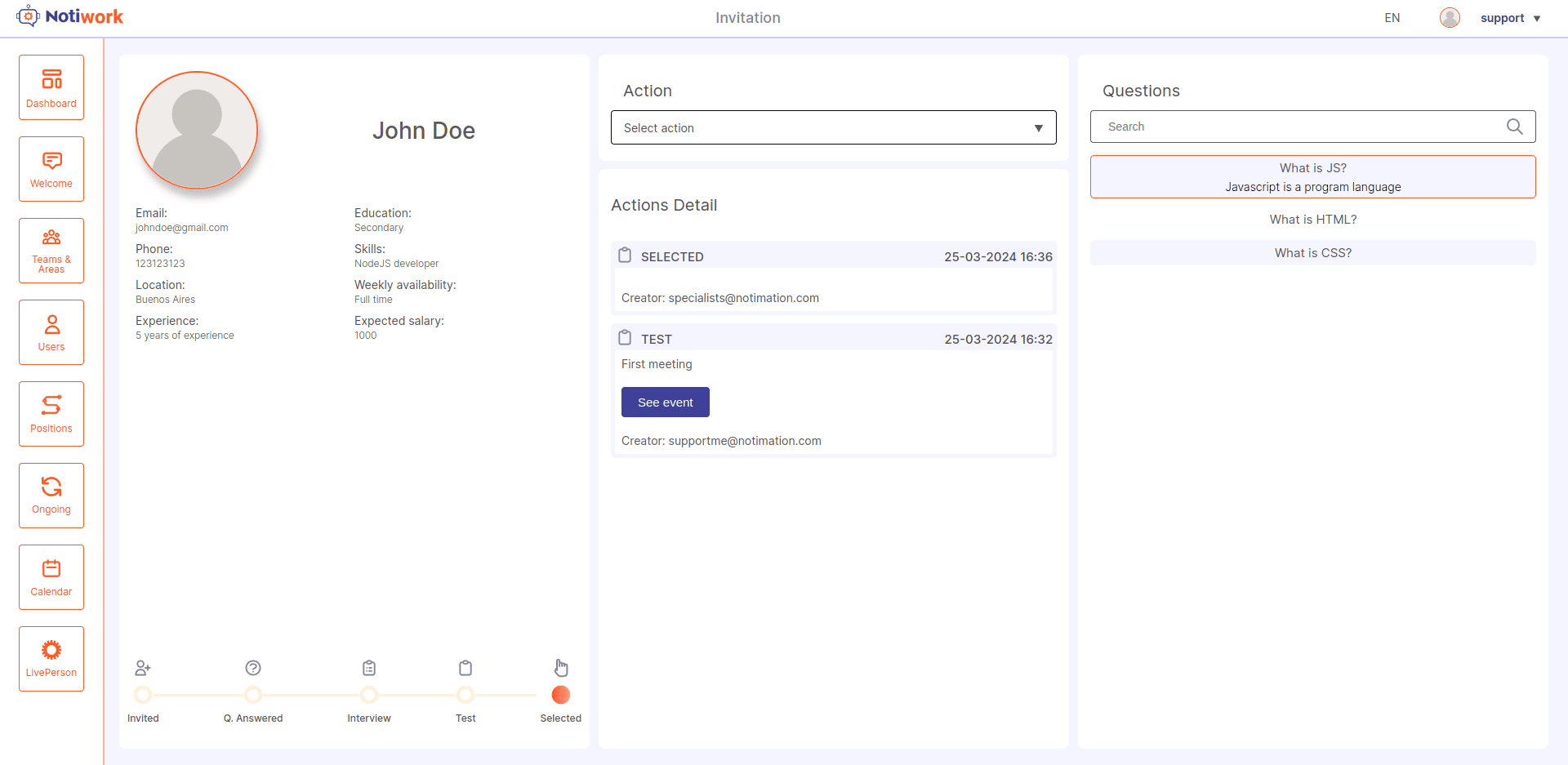Image resolution: width=1568 pixels, height=765 pixels.
Task: Click the Expected salary value 1000
Action: tap(365, 336)
